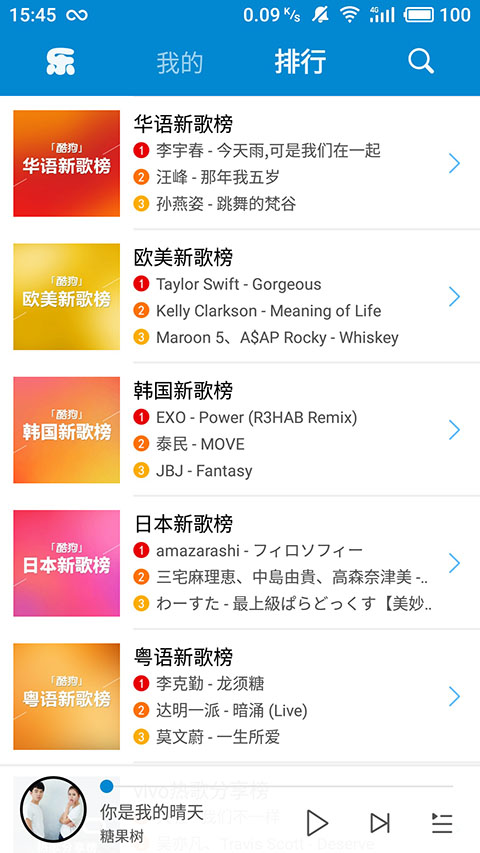Open 粤语新歌榜 via its chevron
The width and height of the screenshot is (480, 853).
[454, 696]
